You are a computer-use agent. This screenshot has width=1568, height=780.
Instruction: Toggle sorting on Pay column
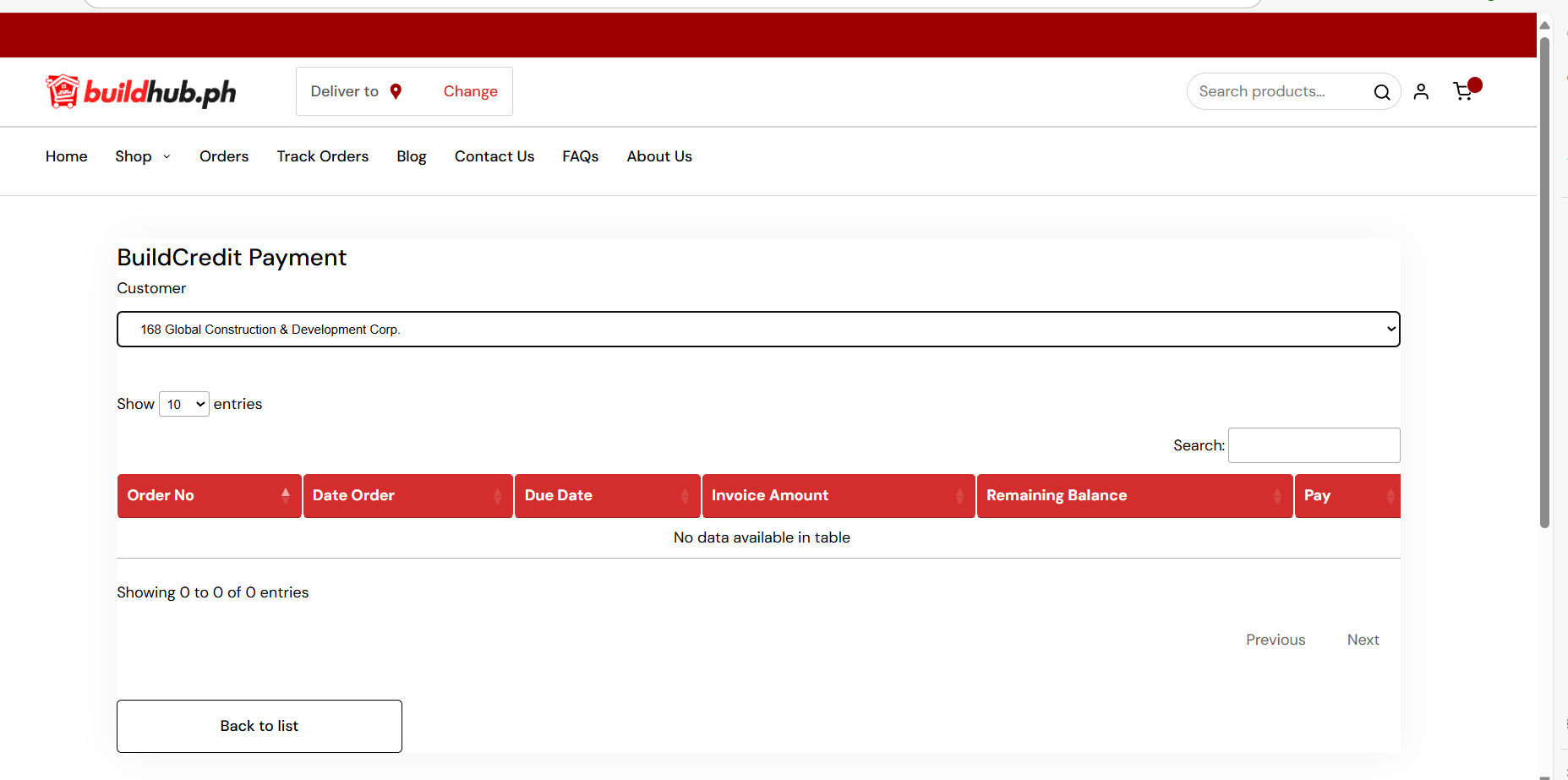[1347, 496]
